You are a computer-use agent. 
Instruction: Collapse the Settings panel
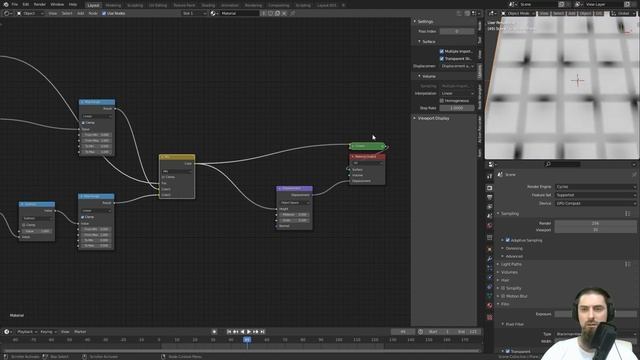[x=424, y=22]
